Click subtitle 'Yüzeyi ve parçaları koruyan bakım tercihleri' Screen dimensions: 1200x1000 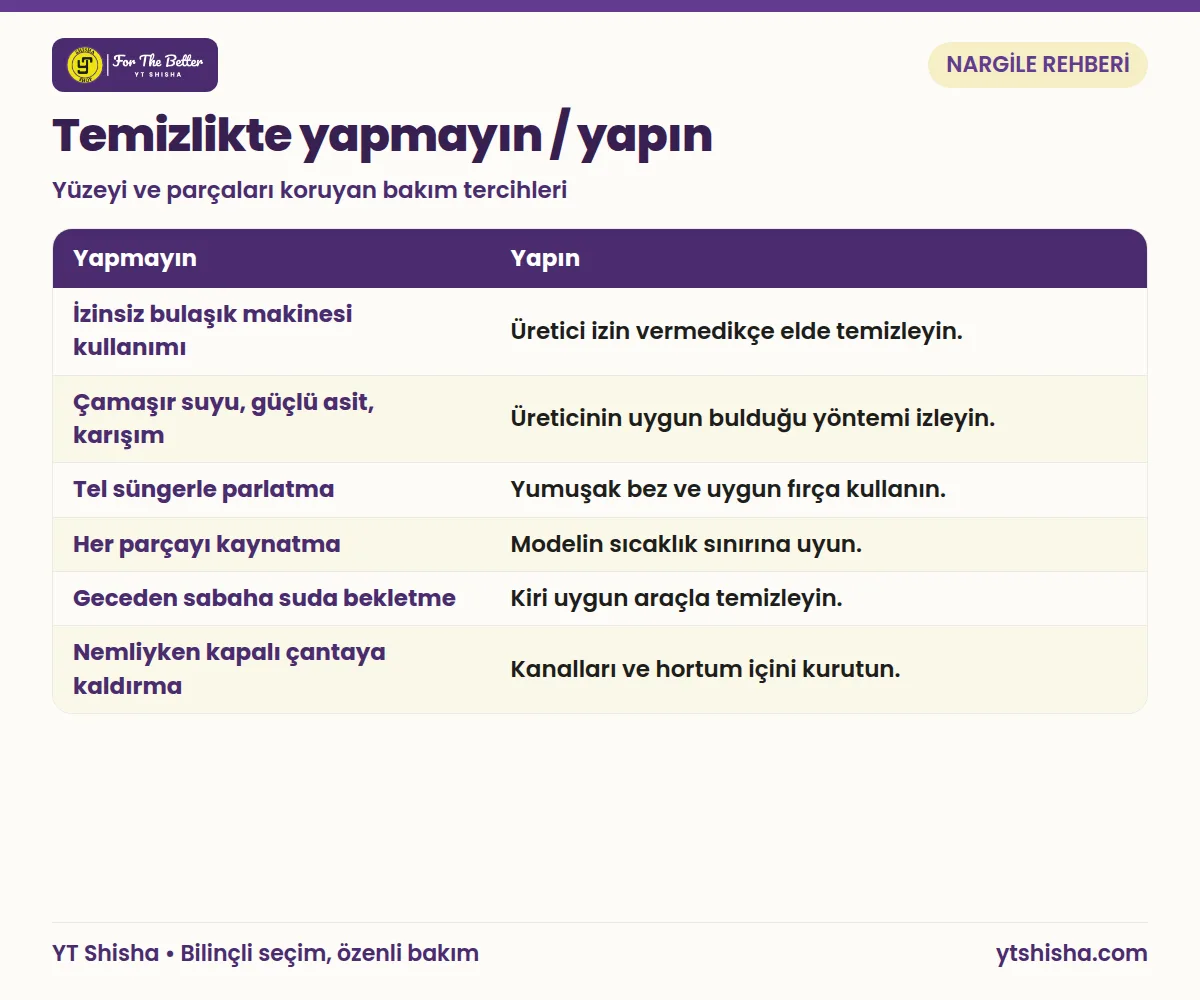(310, 190)
